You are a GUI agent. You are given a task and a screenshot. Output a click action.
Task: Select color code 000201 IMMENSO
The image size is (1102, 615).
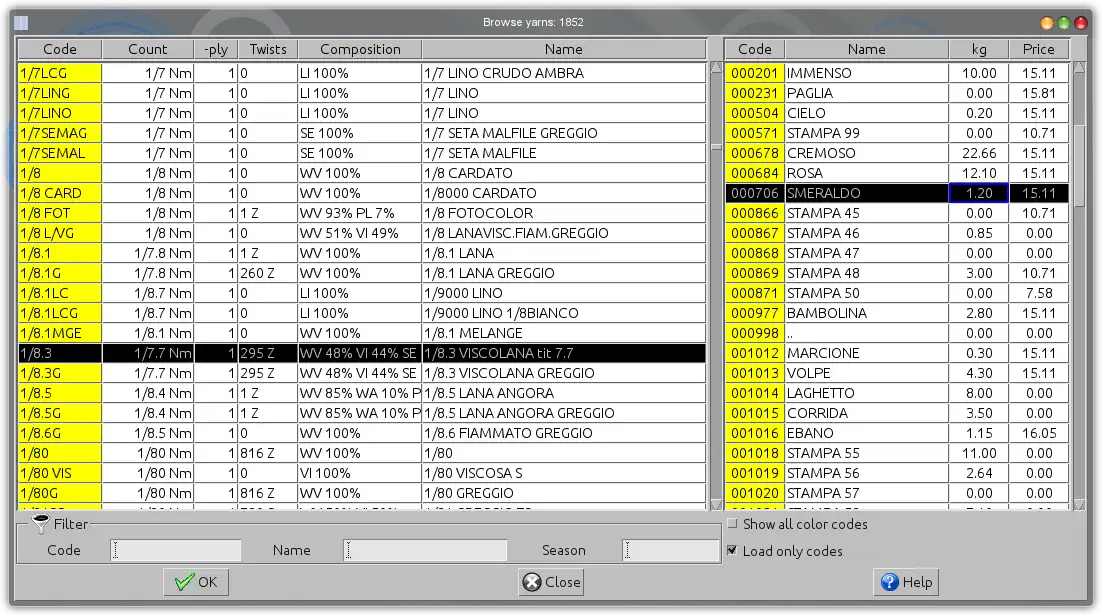(x=755, y=73)
